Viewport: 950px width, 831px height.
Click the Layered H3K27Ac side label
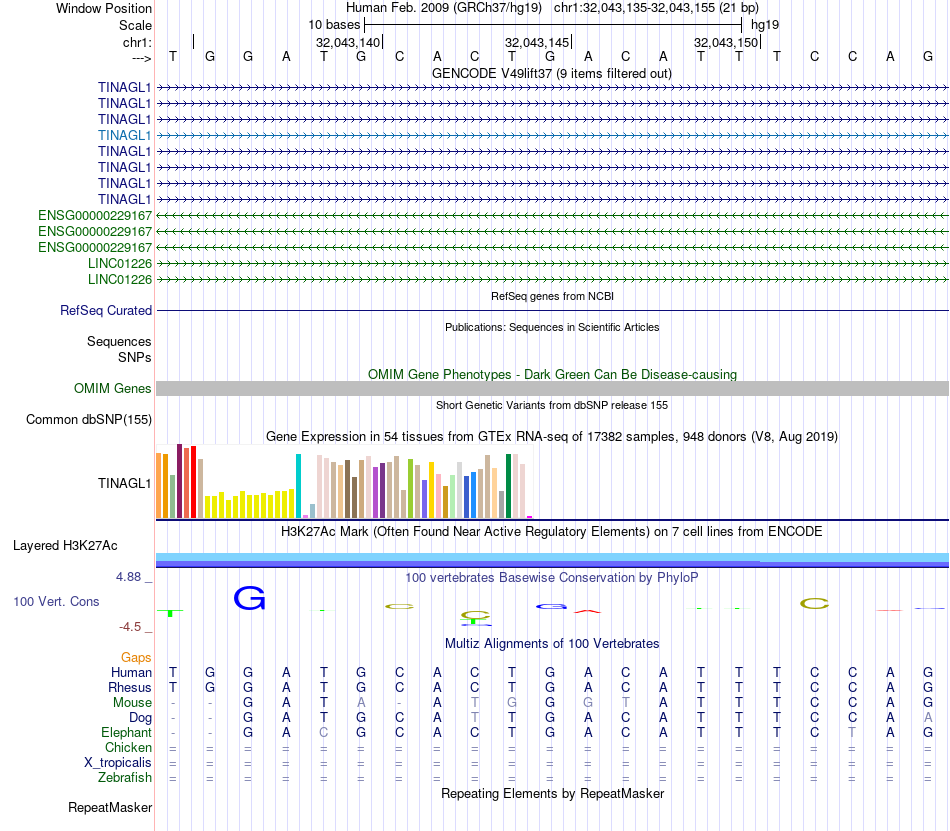[65, 545]
